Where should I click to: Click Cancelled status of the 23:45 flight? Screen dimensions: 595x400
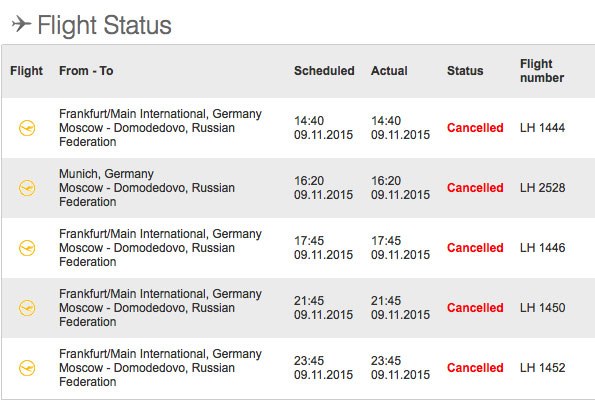pos(475,368)
